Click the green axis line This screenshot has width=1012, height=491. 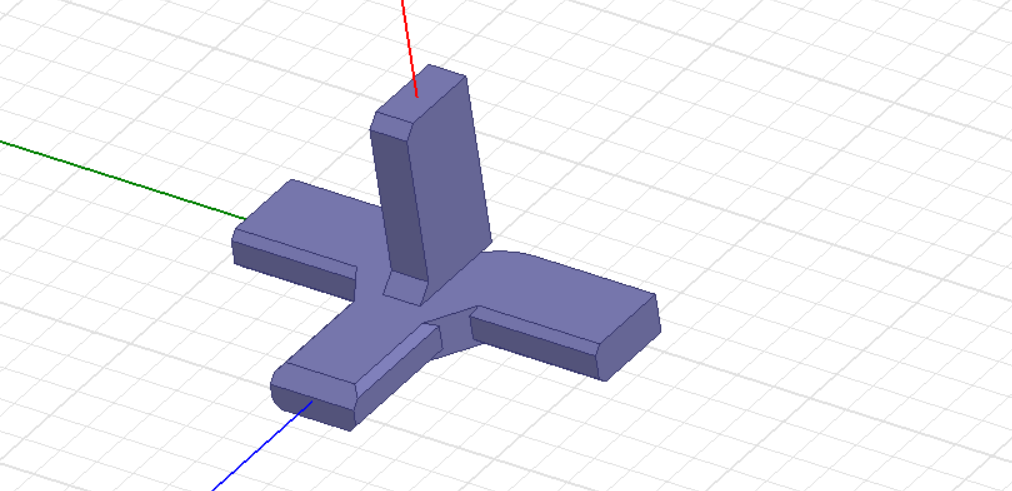pyautogui.click(x=123, y=180)
